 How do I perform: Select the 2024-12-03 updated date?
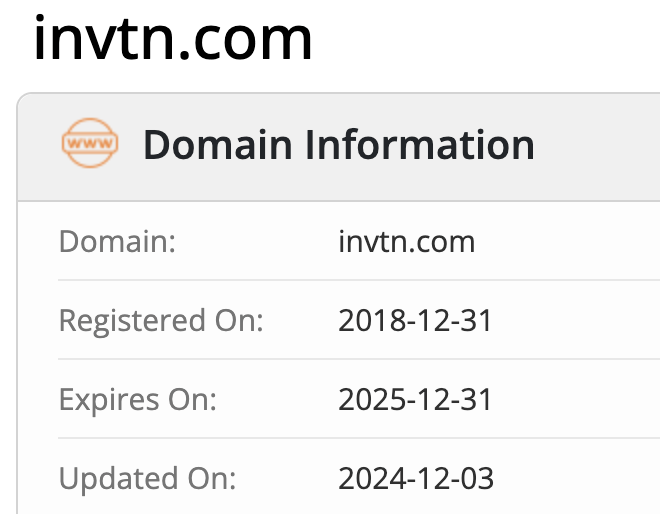(416, 479)
